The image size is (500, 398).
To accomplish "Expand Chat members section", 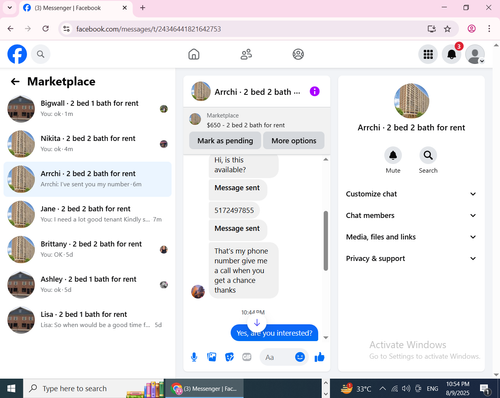I will click(411, 215).
